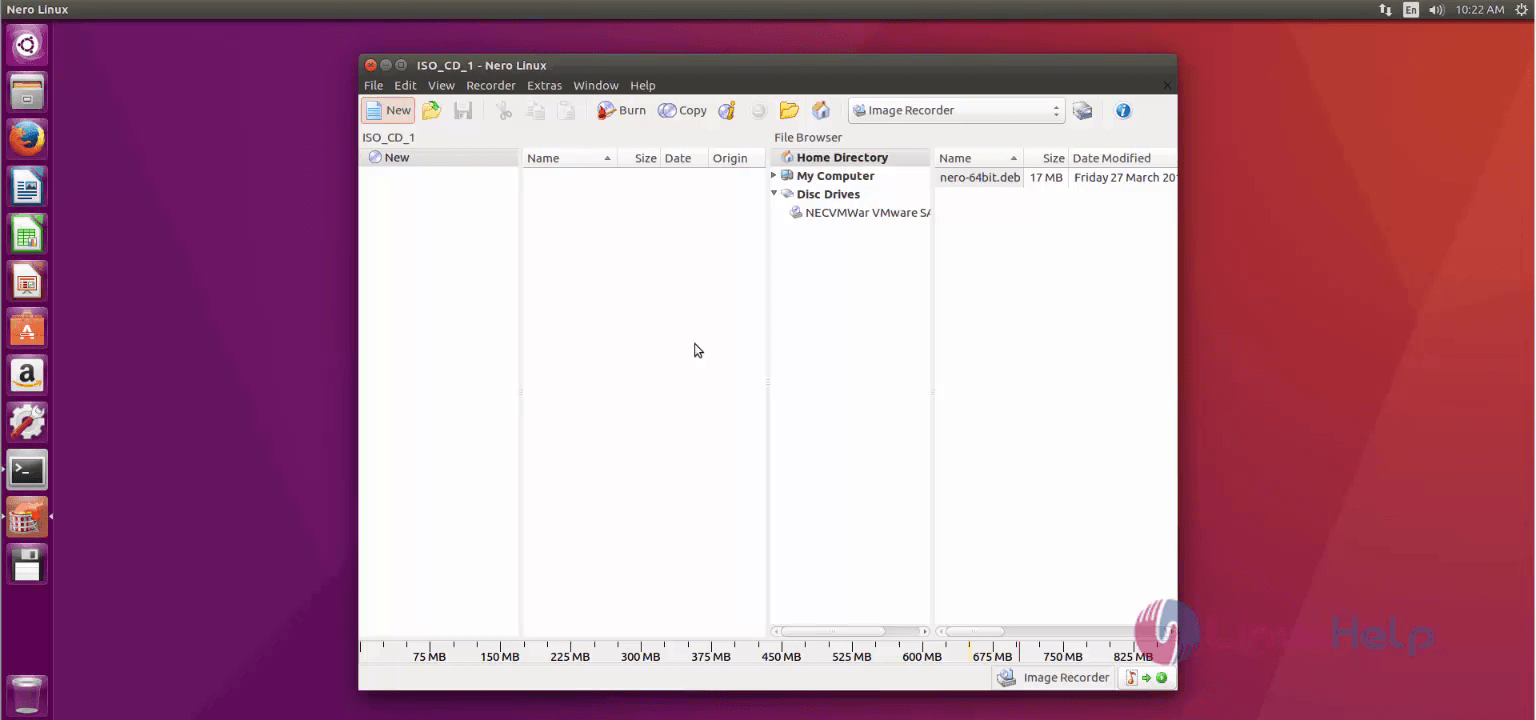The image size is (1536, 720).
Task: Collapse the Disc Drives tree node
Action: [x=773, y=193]
